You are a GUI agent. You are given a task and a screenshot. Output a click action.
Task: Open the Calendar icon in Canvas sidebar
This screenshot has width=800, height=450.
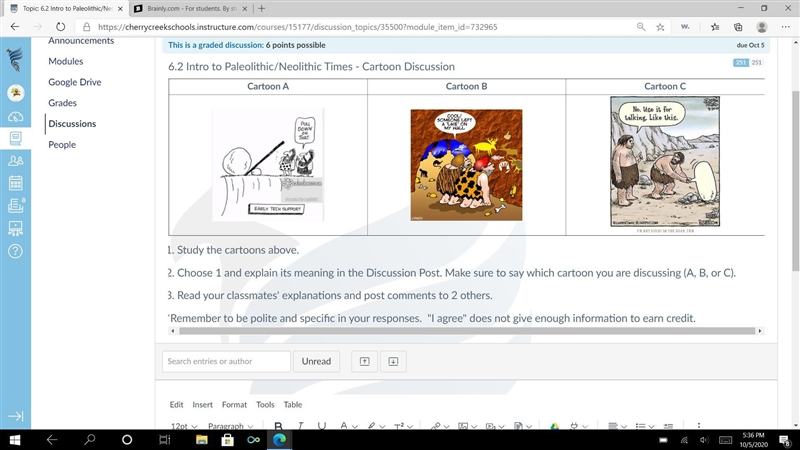pyautogui.click(x=15, y=183)
